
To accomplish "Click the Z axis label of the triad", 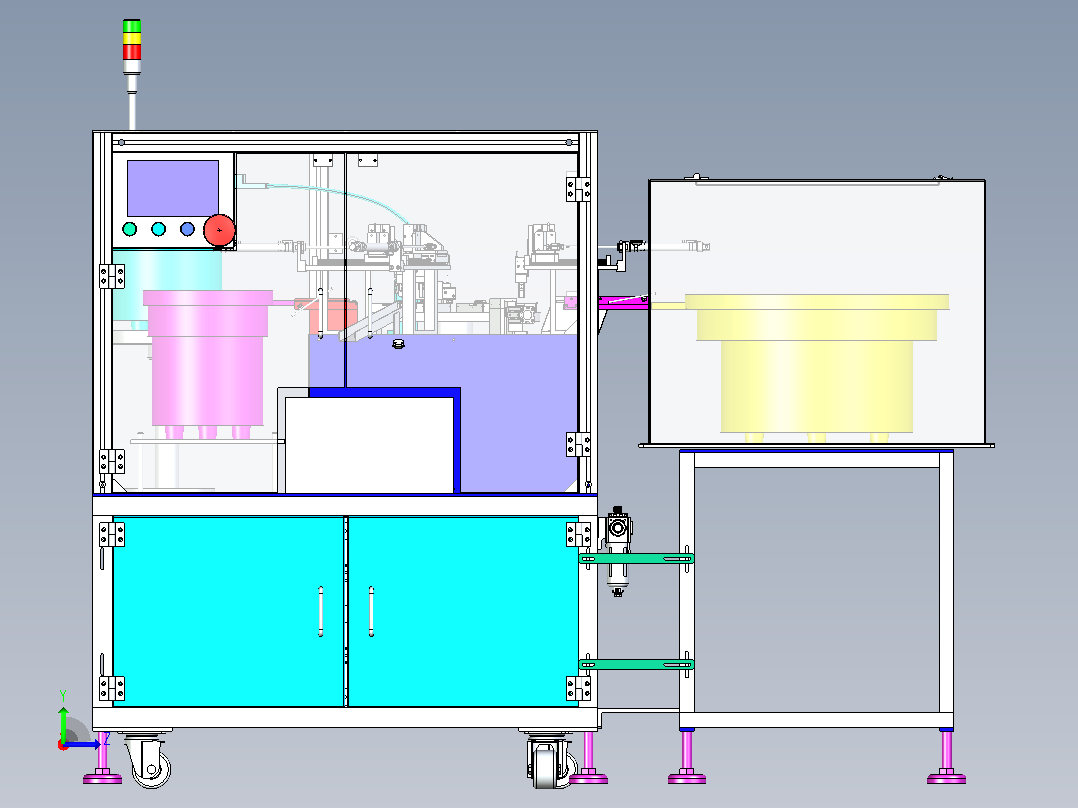I will pyautogui.click(x=107, y=740).
